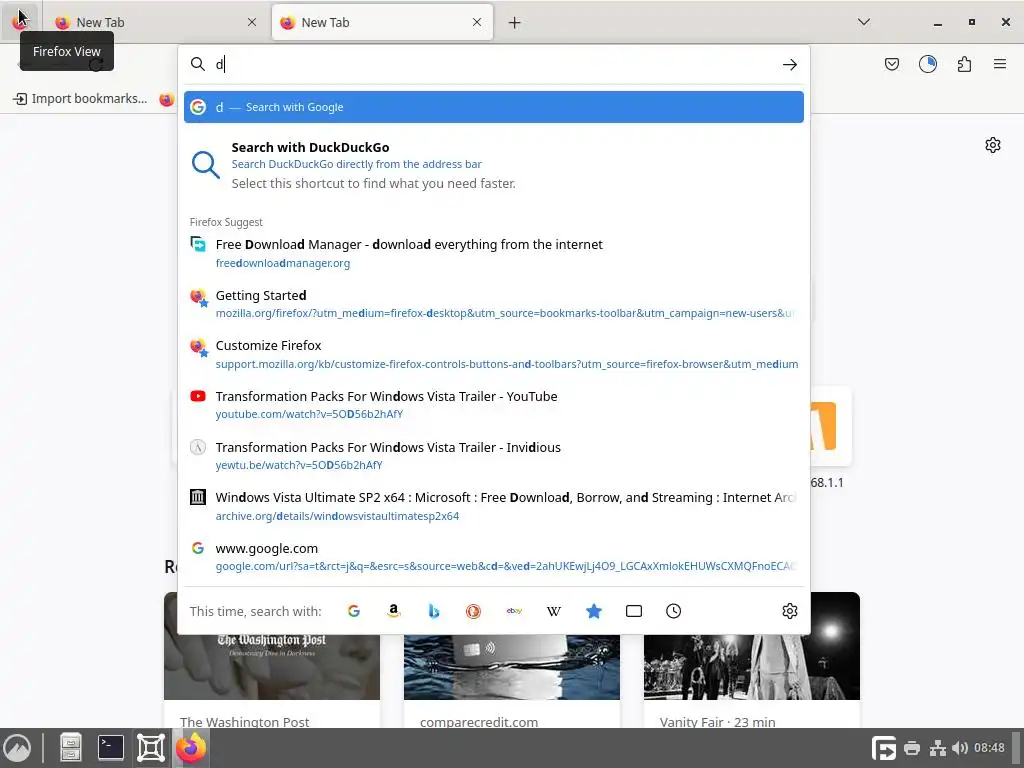
Task: Open the network tray icon
Action: (x=938, y=748)
